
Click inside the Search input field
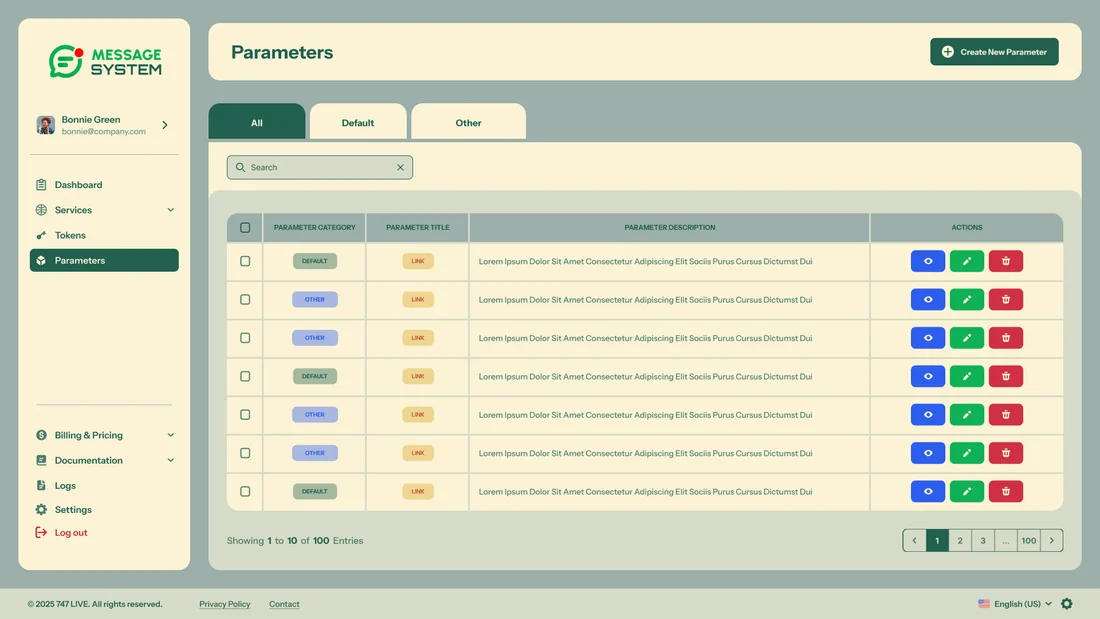pyautogui.click(x=320, y=167)
